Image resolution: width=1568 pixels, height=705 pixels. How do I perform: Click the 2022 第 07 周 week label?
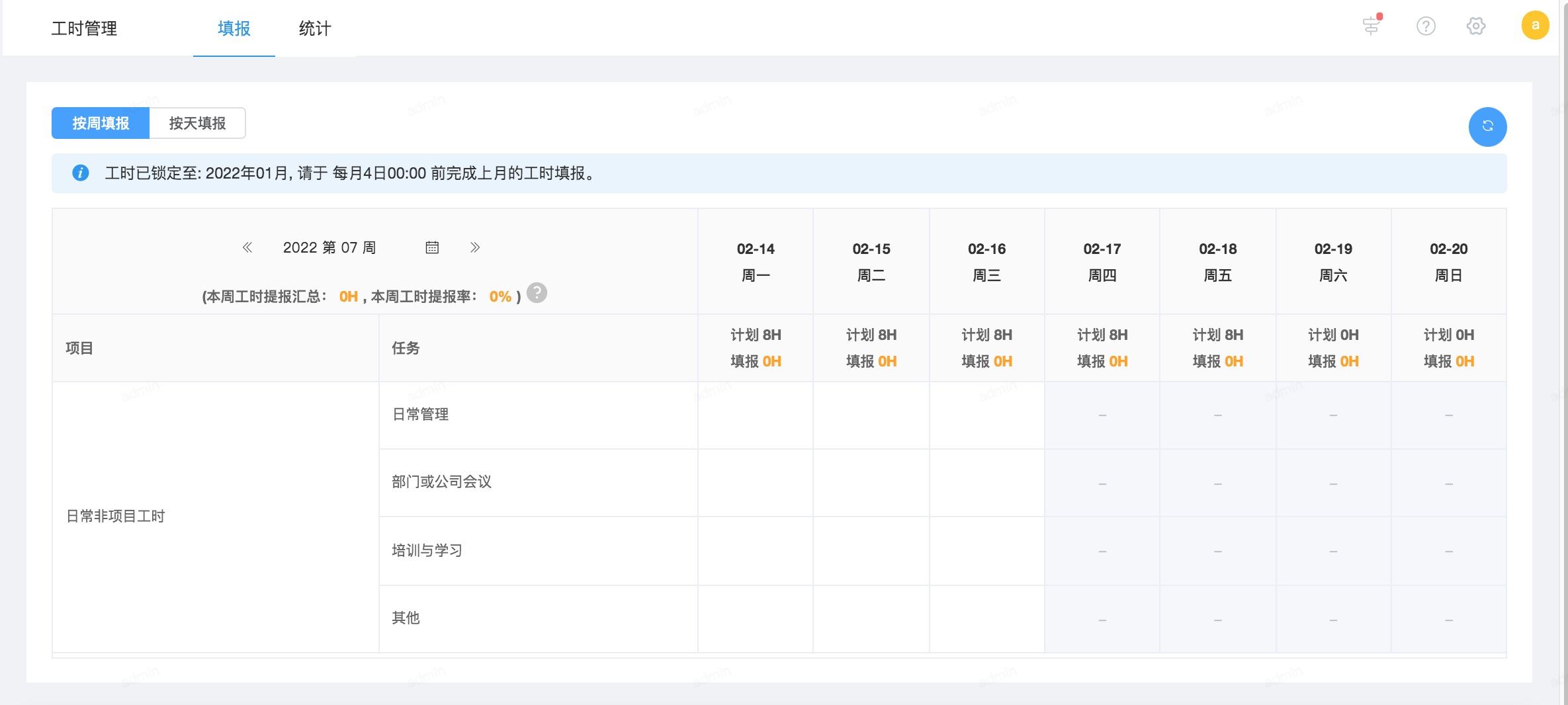pos(329,247)
